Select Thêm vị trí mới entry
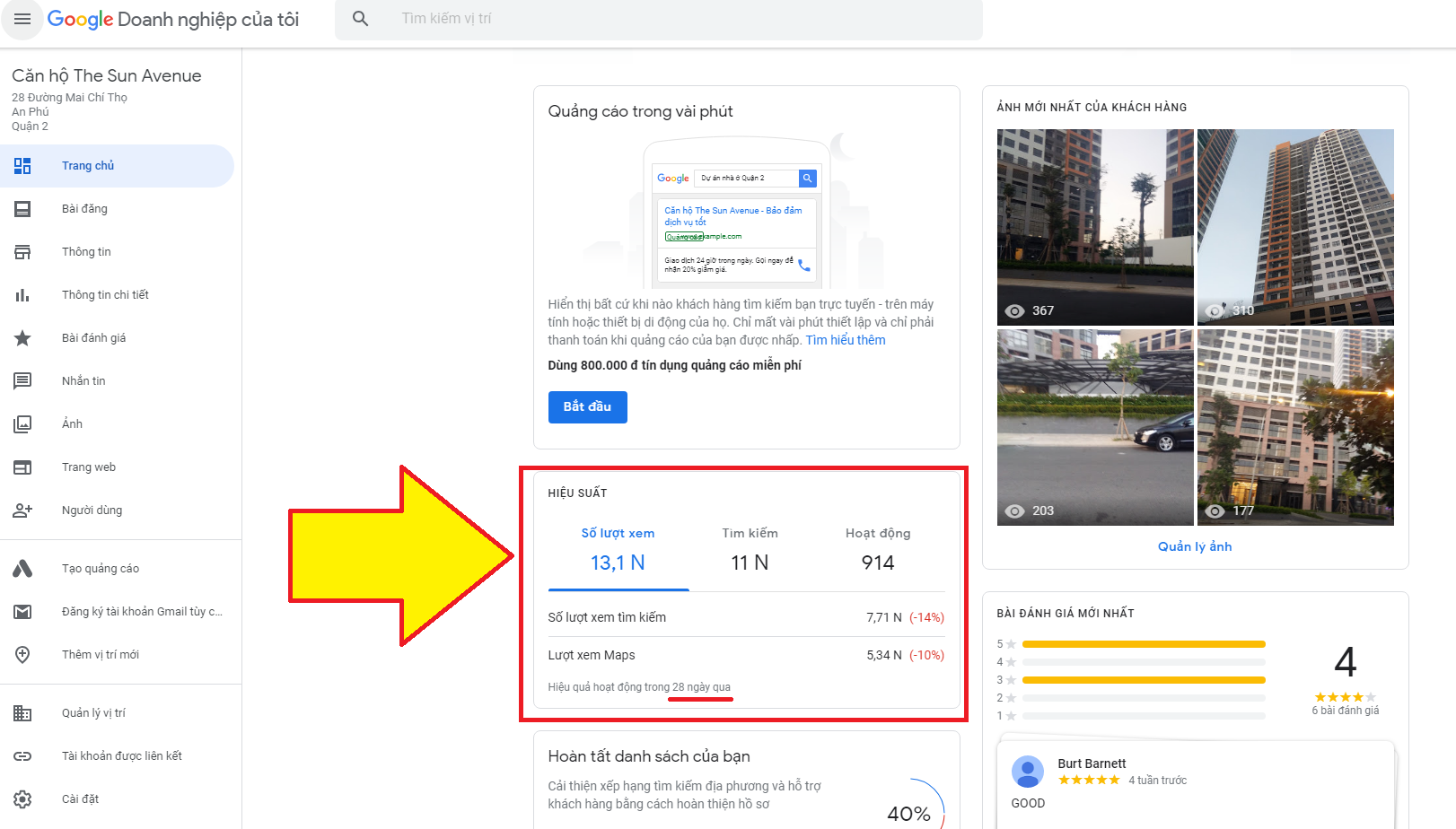 [x=117, y=655]
